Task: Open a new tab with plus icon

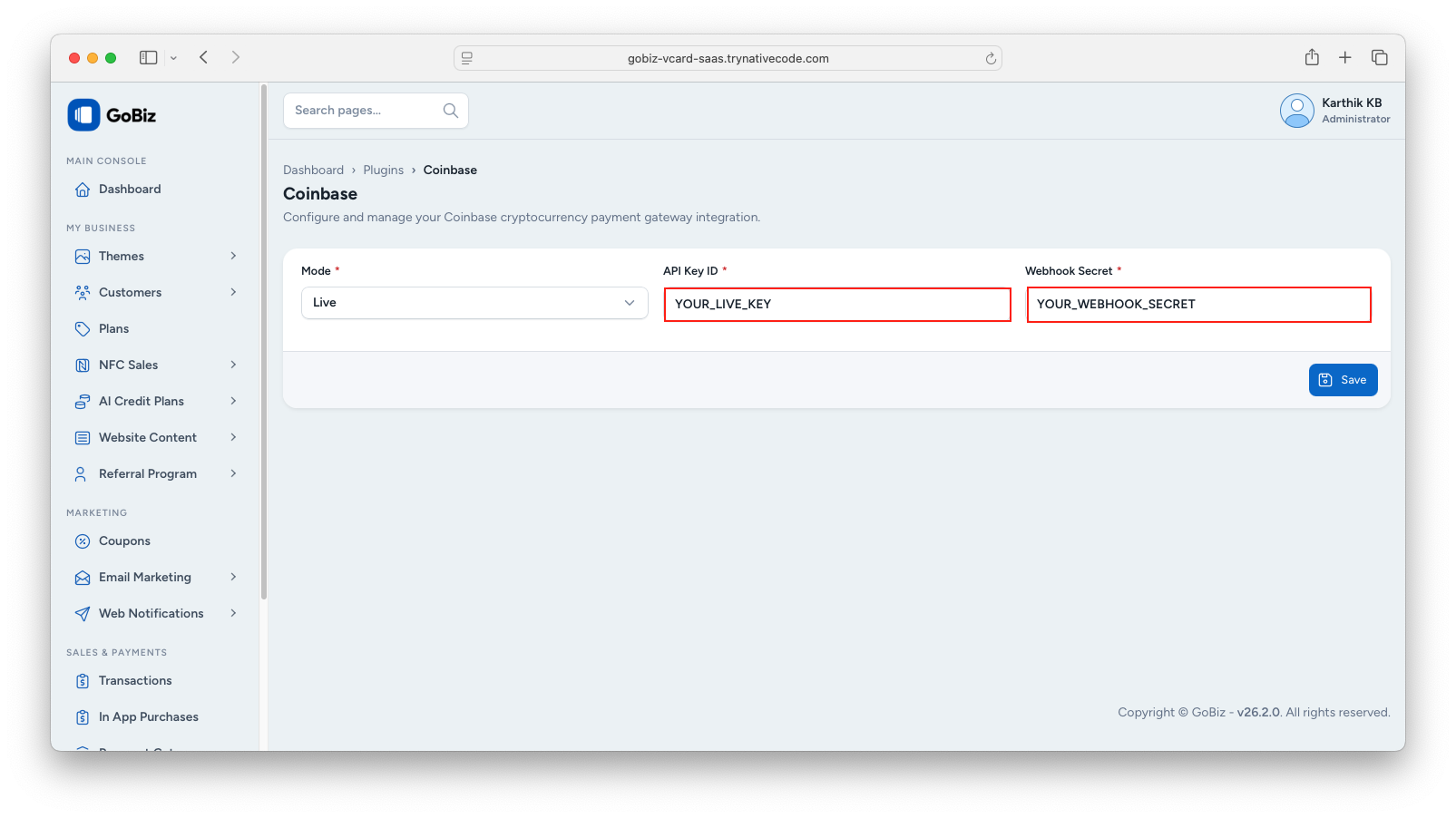Action: coord(1345,57)
